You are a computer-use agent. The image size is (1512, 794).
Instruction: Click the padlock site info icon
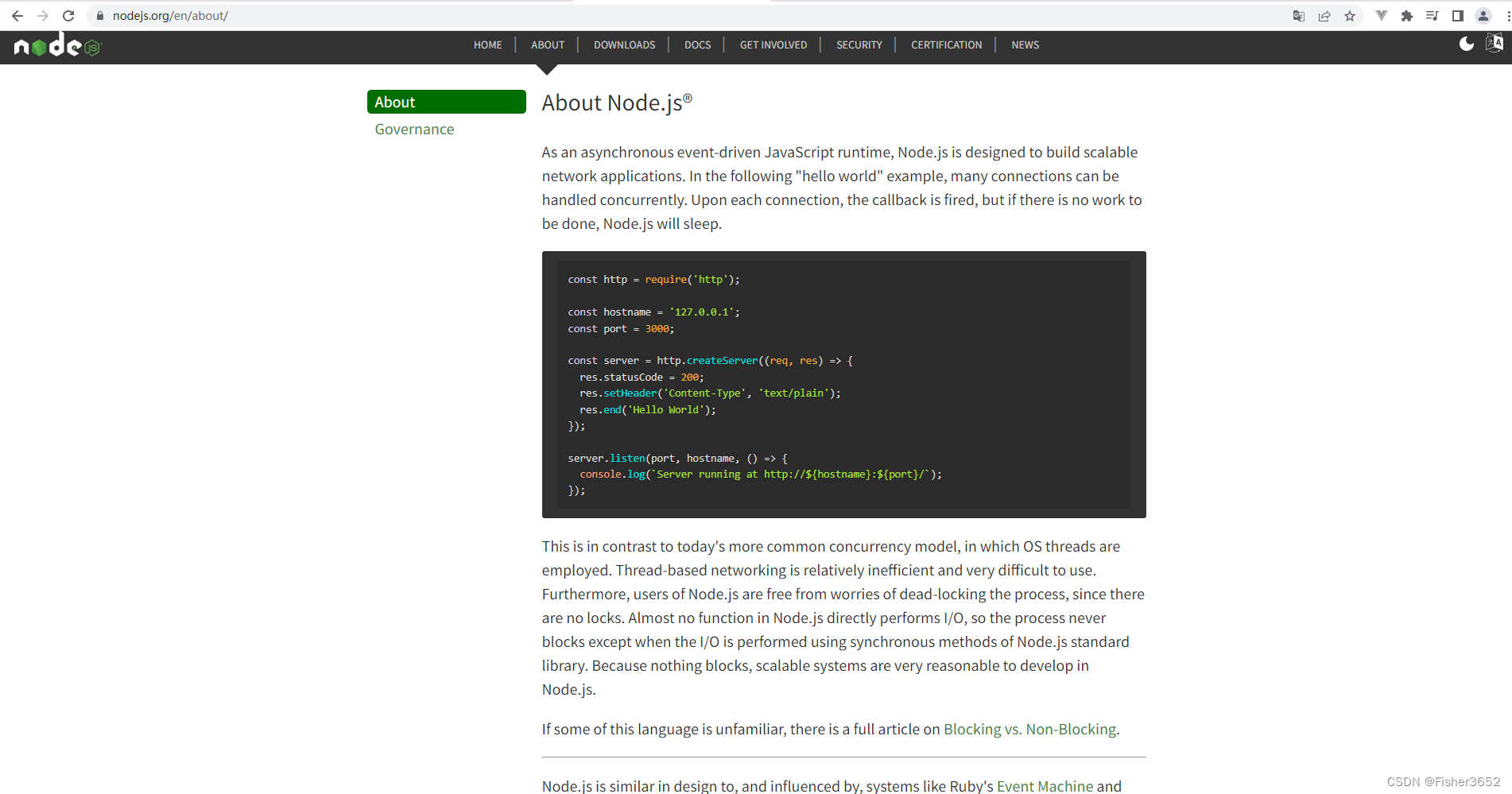pos(100,16)
